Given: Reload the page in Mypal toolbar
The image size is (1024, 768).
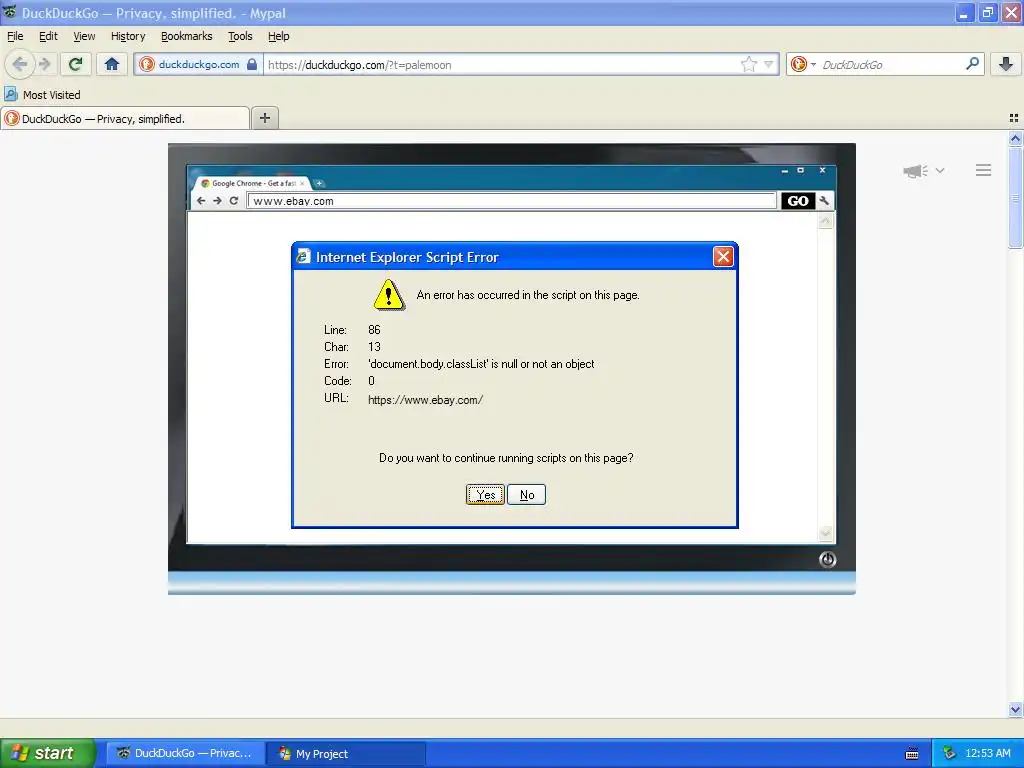Looking at the screenshot, I should (x=75, y=64).
